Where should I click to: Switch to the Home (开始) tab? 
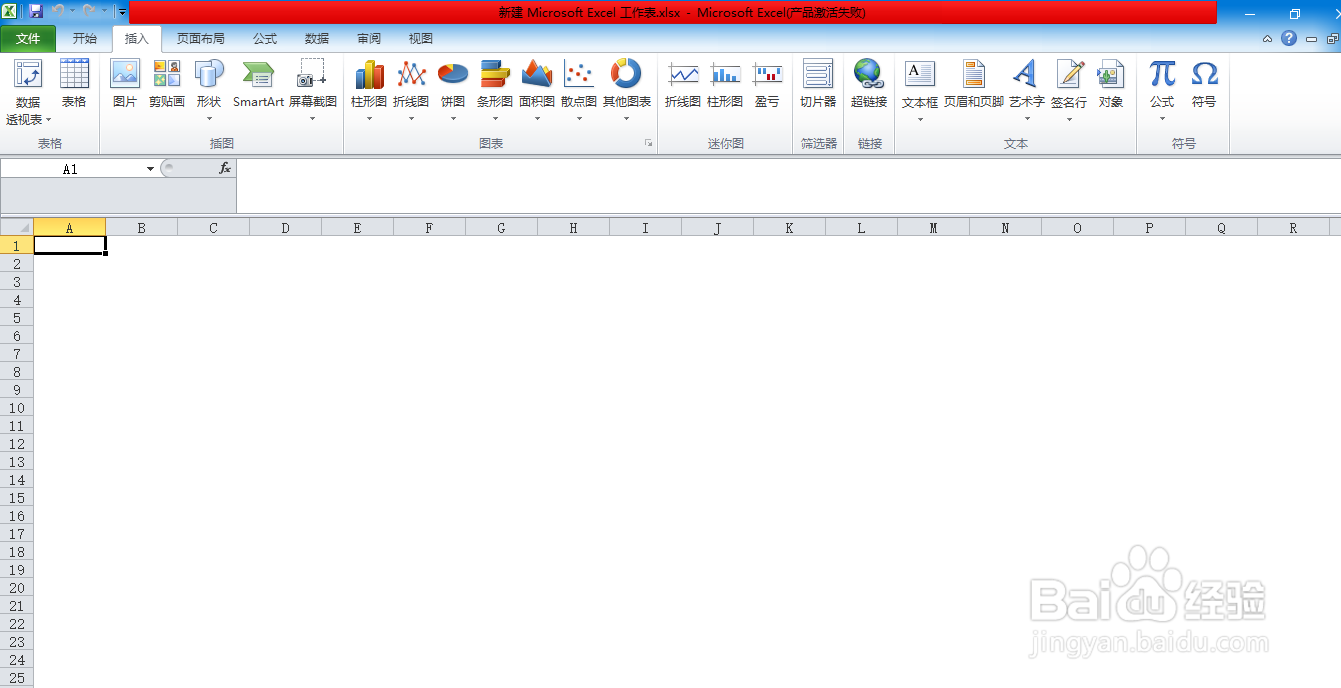(x=85, y=39)
